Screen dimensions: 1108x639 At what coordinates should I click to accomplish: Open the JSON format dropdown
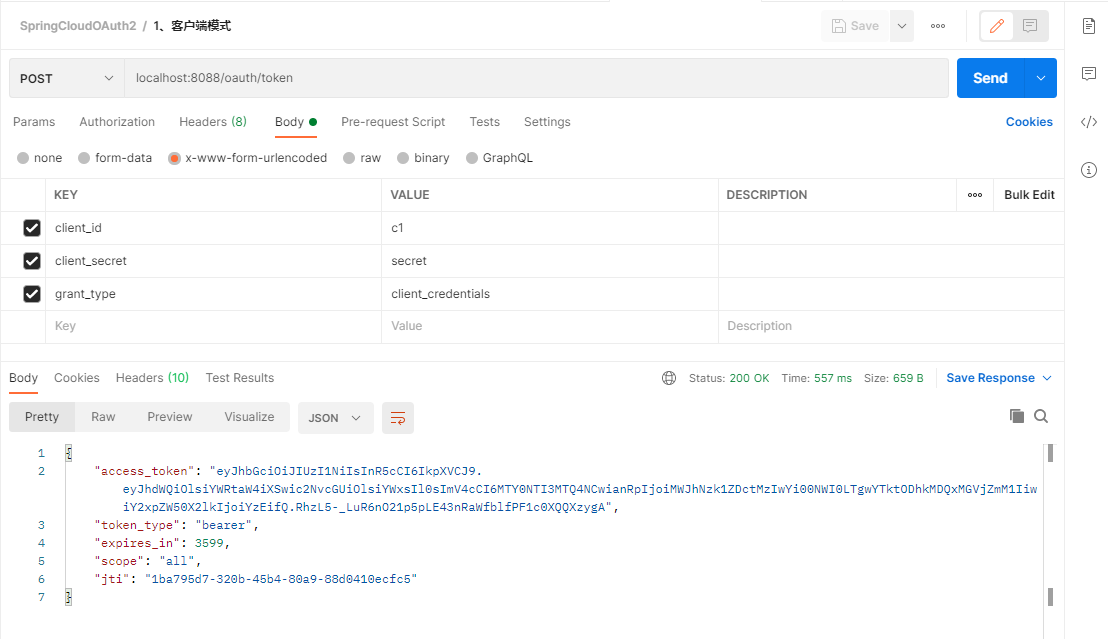pos(336,418)
